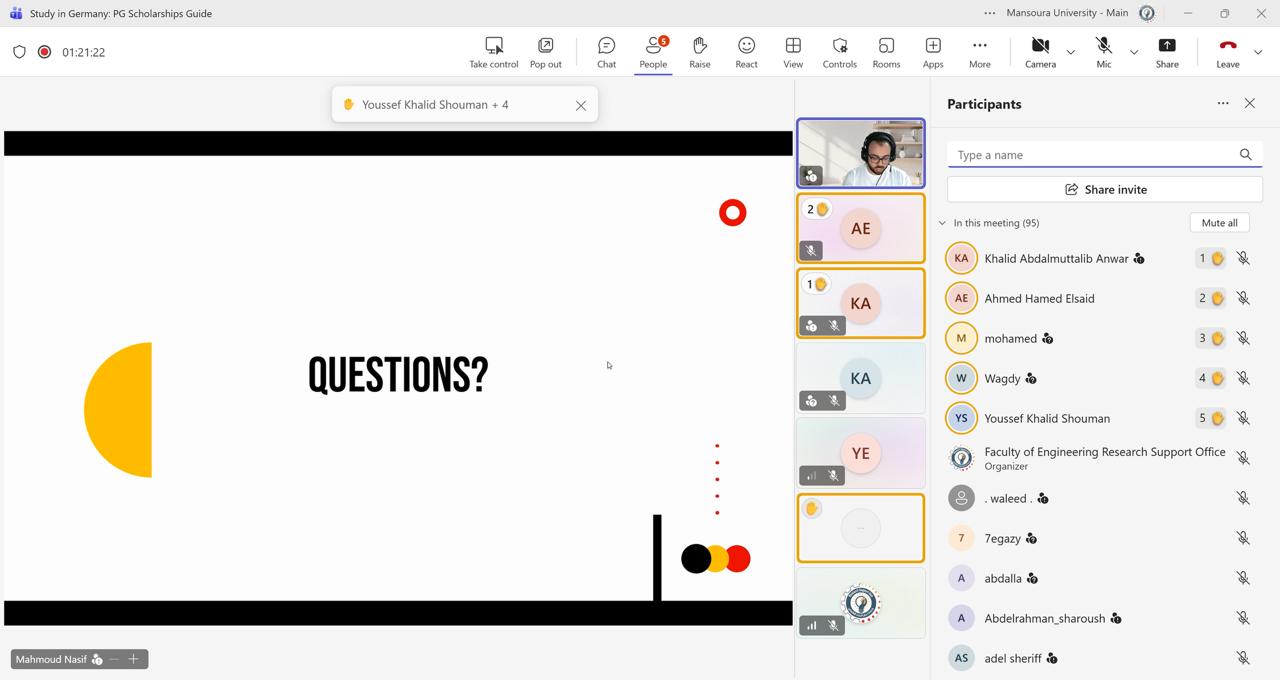Click the Share screen icon

point(1167,52)
